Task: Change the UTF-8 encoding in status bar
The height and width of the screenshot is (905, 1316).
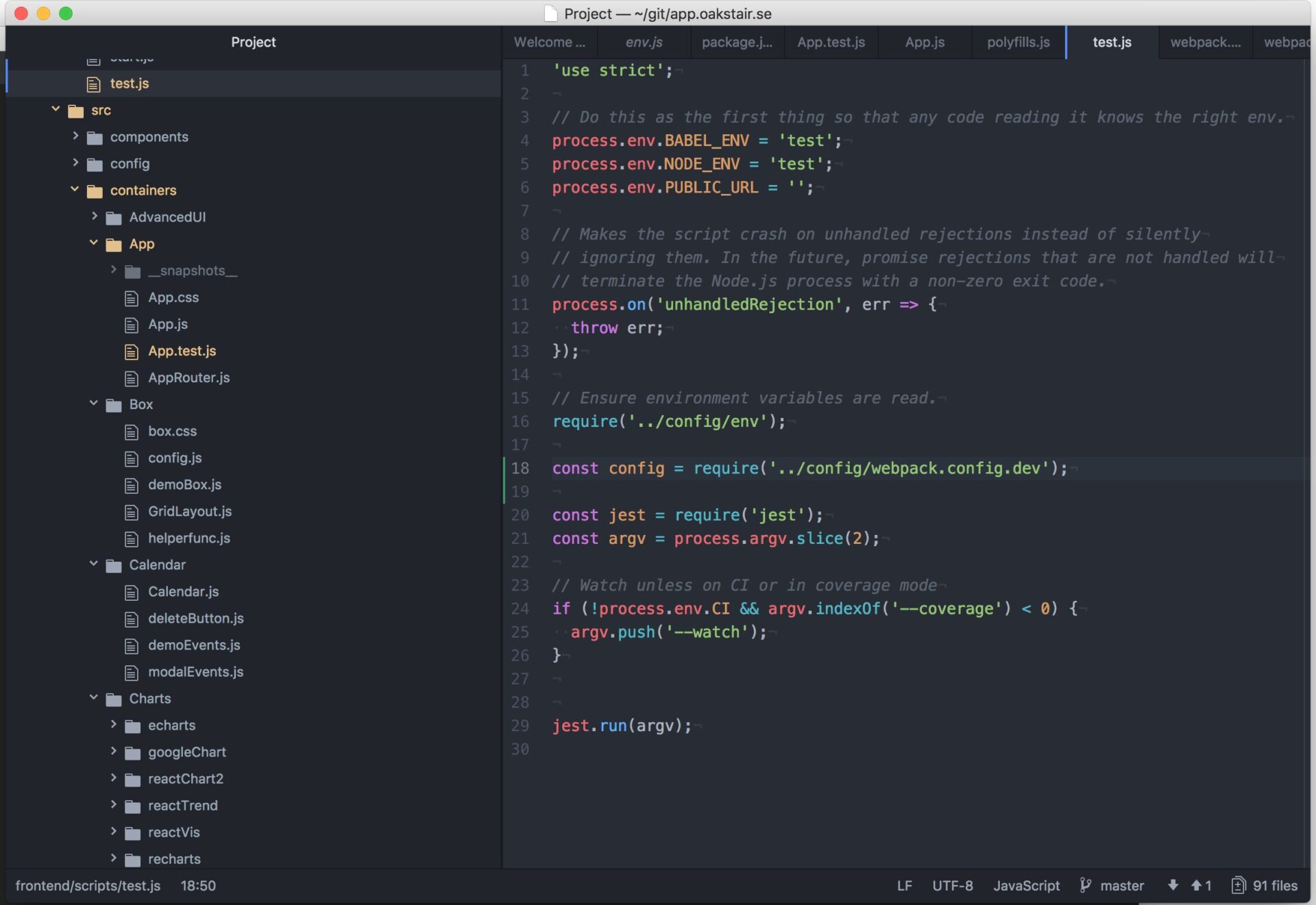Action: (952, 886)
